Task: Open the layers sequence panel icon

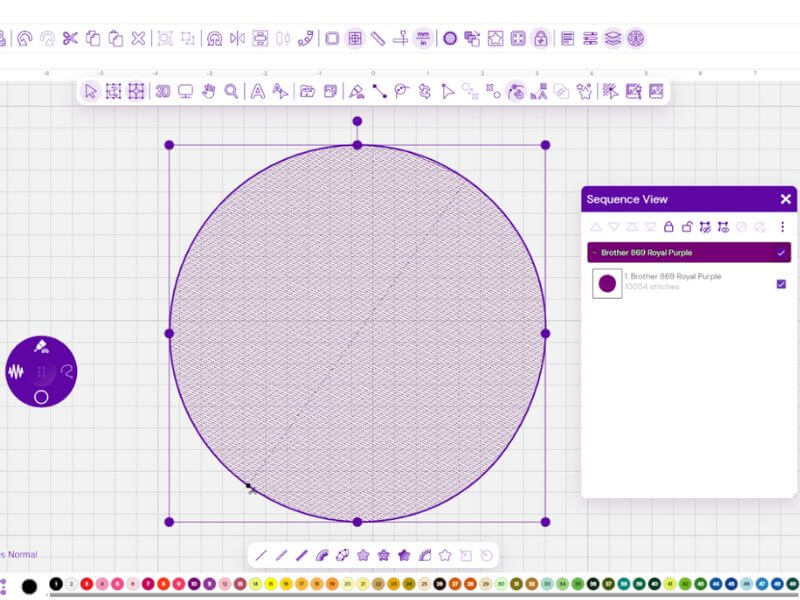Action: 613,38
